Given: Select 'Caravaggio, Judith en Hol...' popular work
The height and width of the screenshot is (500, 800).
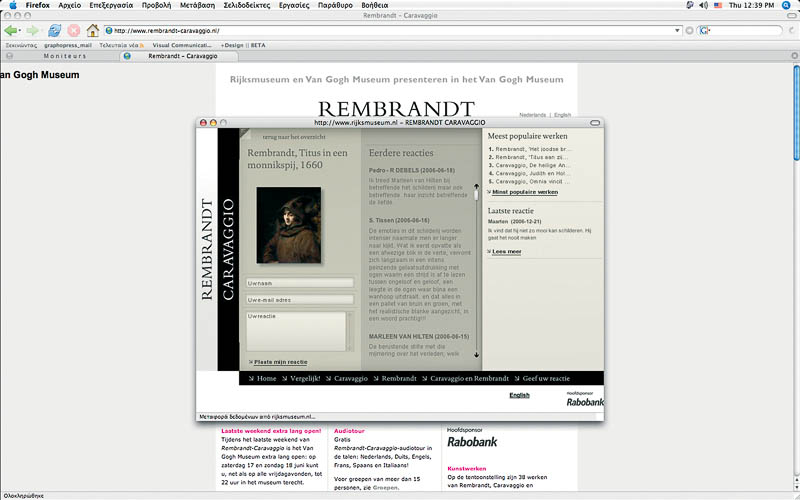Looking at the screenshot, I should coord(533,173).
